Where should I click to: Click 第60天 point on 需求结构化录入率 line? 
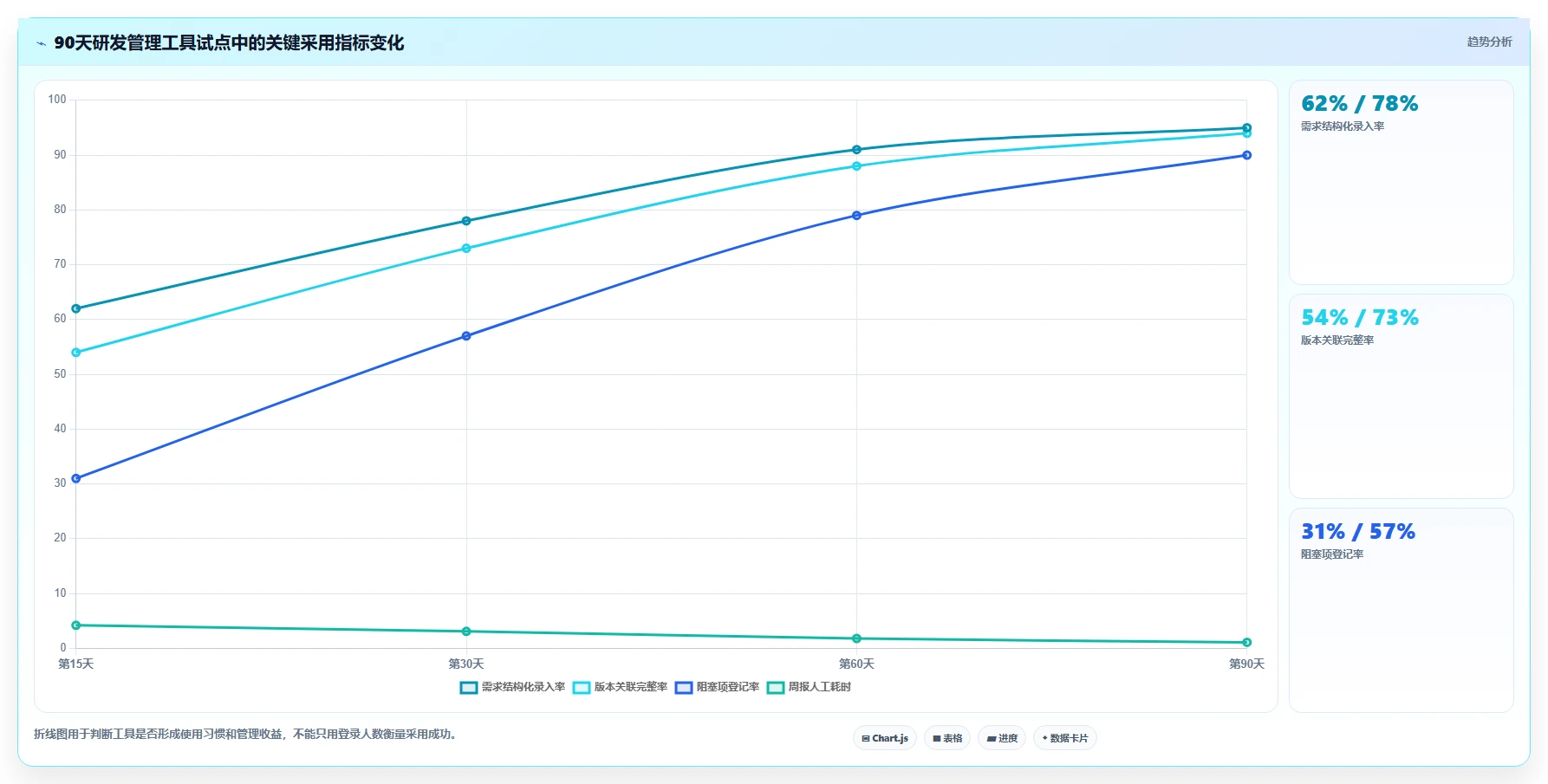[x=856, y=150]
